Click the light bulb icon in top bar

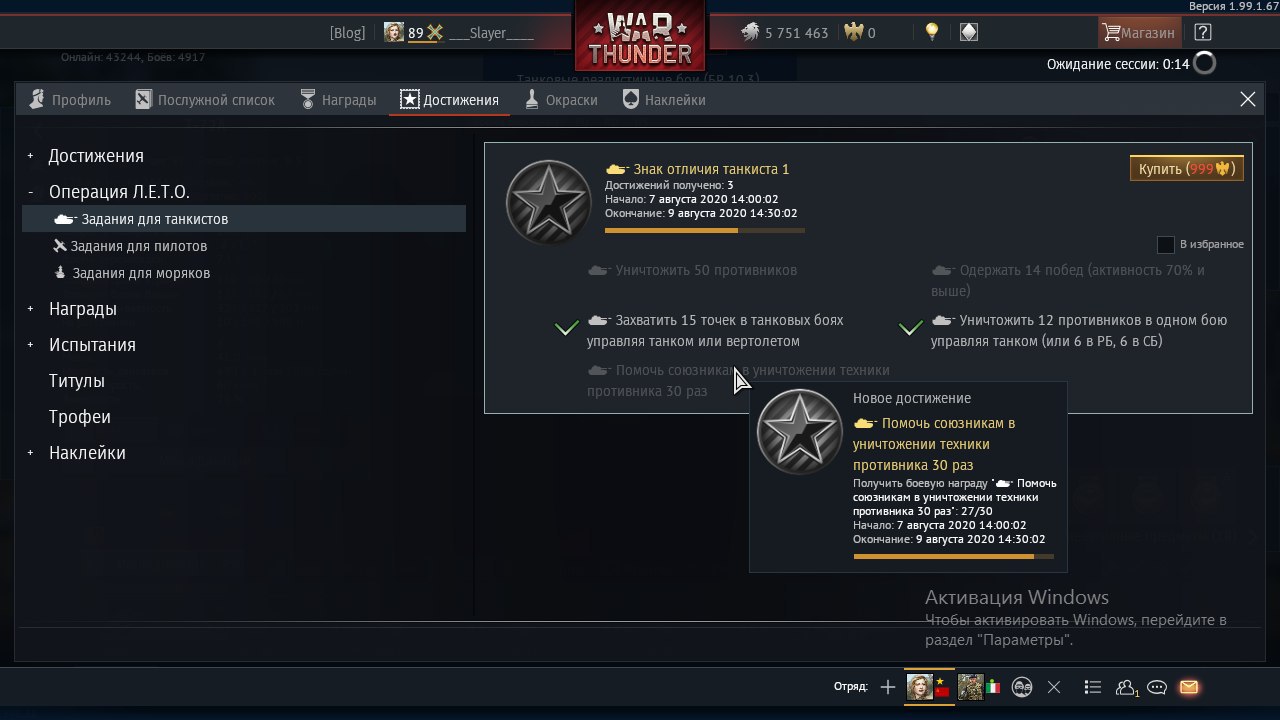[x=932, y=32]
